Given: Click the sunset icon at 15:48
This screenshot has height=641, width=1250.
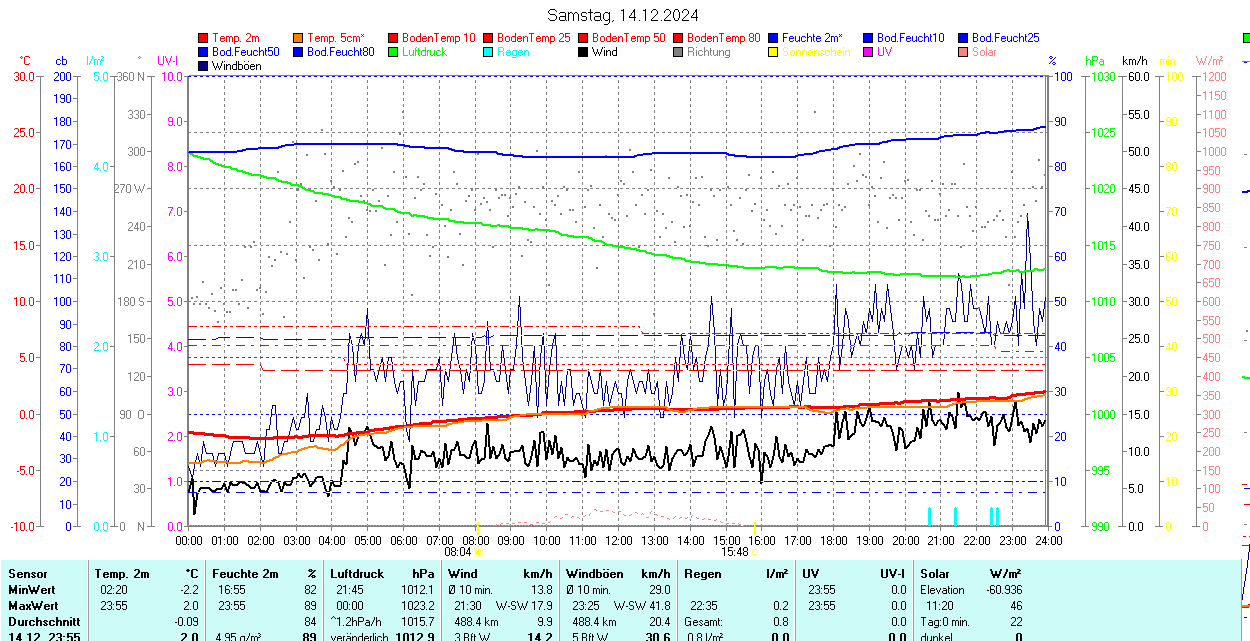Looking at the screenshot, I should click(x=755, y=551).
